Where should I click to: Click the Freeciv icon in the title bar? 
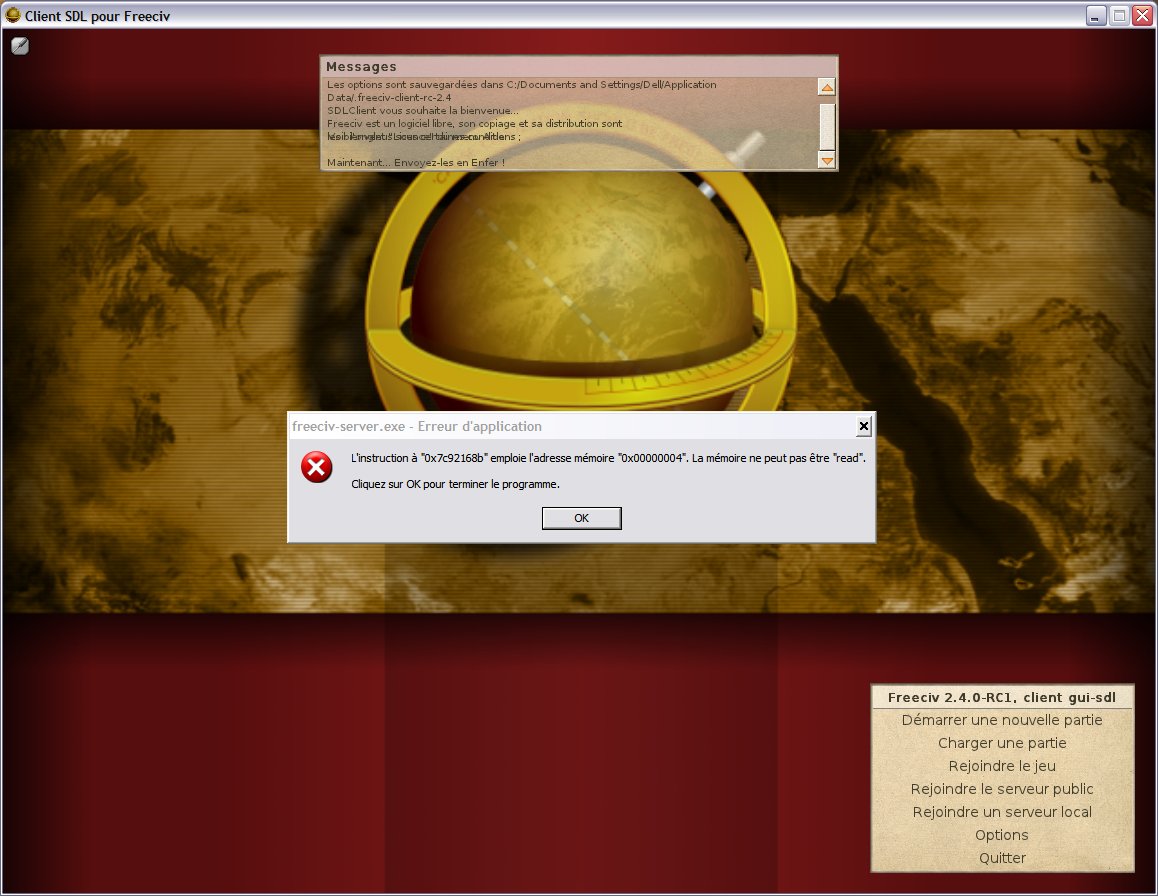pyautogui.click(x=13, y=15)
